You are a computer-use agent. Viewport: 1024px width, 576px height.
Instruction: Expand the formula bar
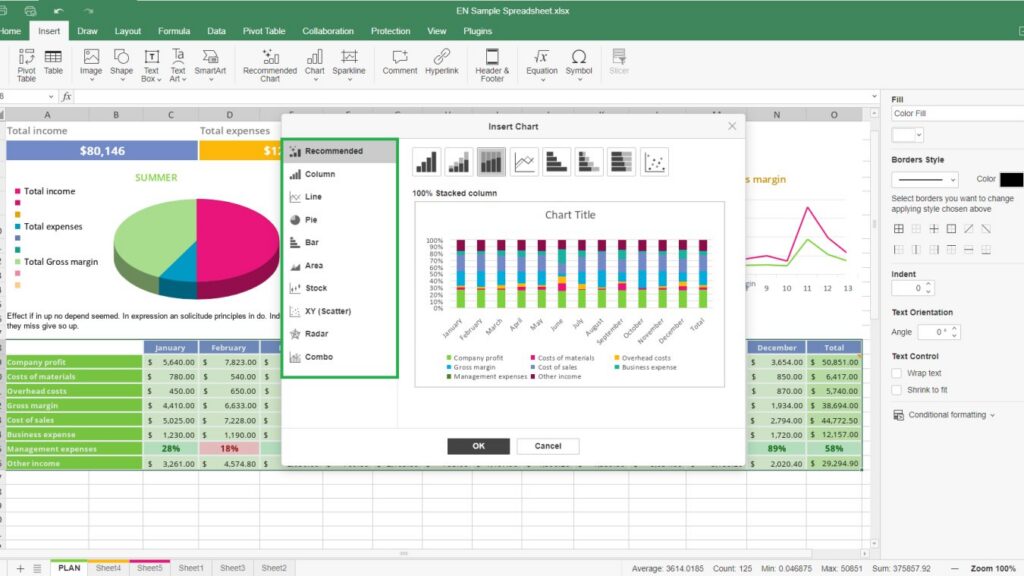click(874, 97)
